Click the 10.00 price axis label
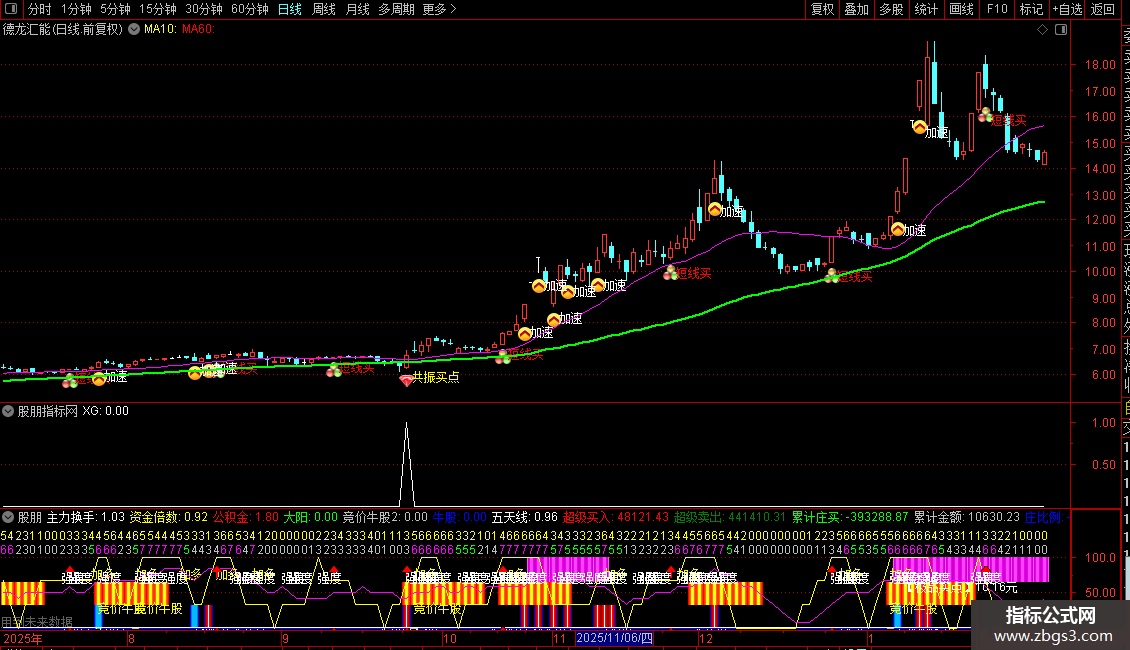Screen dimensions: 1130x650 [x=1100, y=272]
